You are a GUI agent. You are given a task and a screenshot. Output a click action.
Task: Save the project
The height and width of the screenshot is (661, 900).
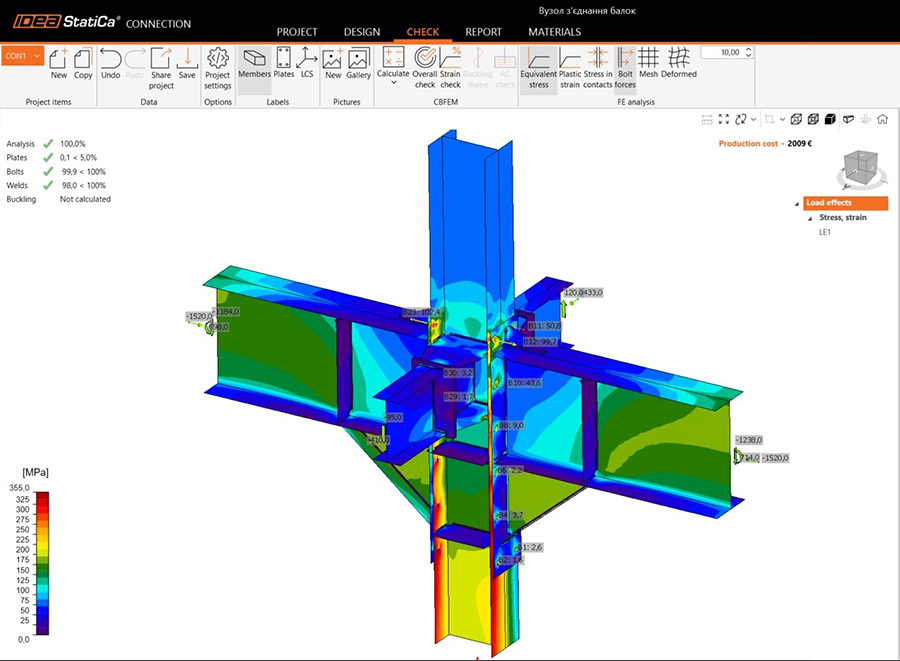[x=187, y=64]
